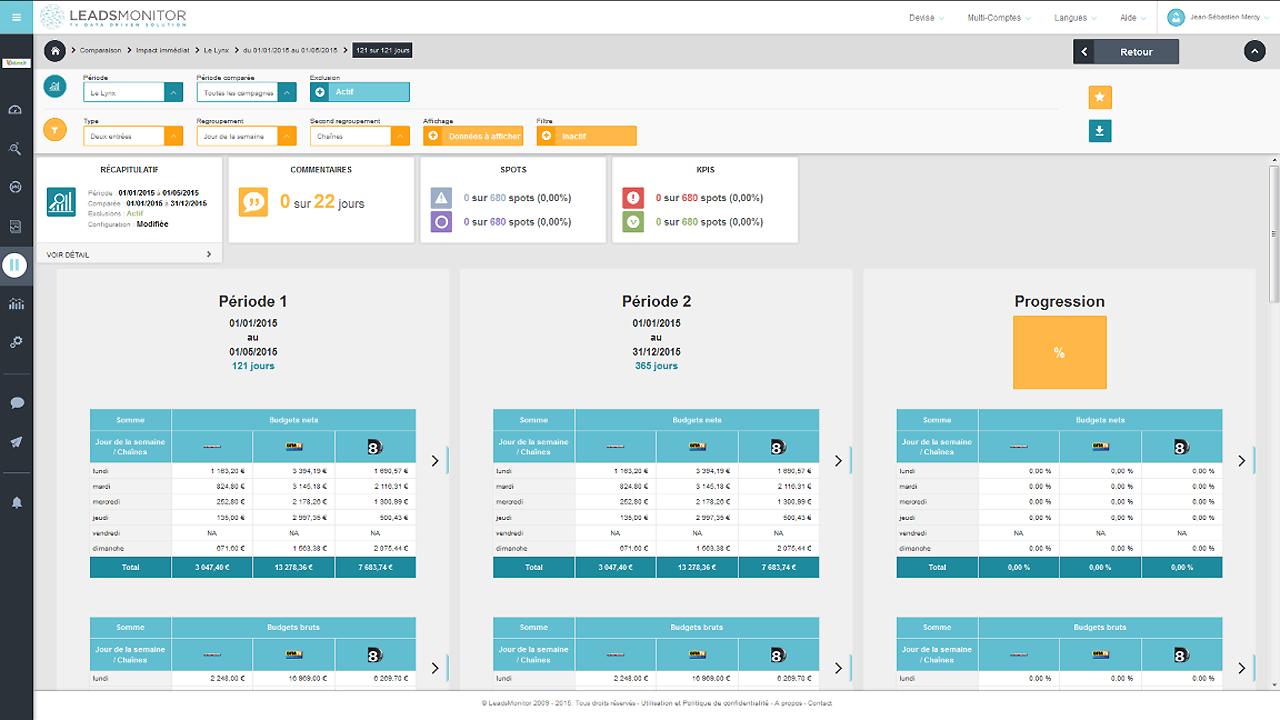Open the Type dropdown showing Deux entrées
The height and width of the screenshot is (720, 1280).
click(x=133, y=136)
